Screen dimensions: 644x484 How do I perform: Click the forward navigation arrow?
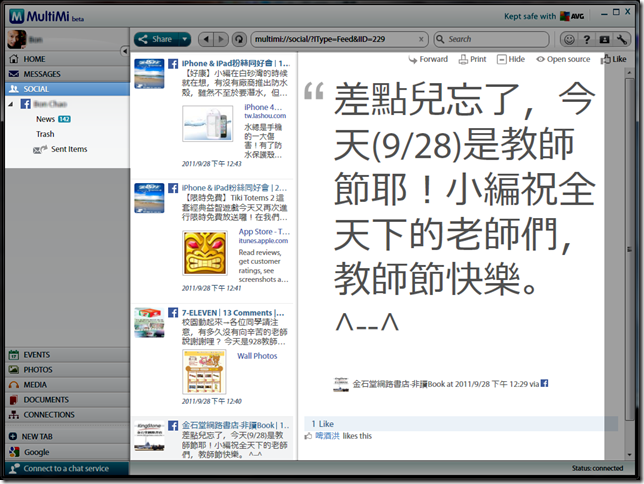220,39
